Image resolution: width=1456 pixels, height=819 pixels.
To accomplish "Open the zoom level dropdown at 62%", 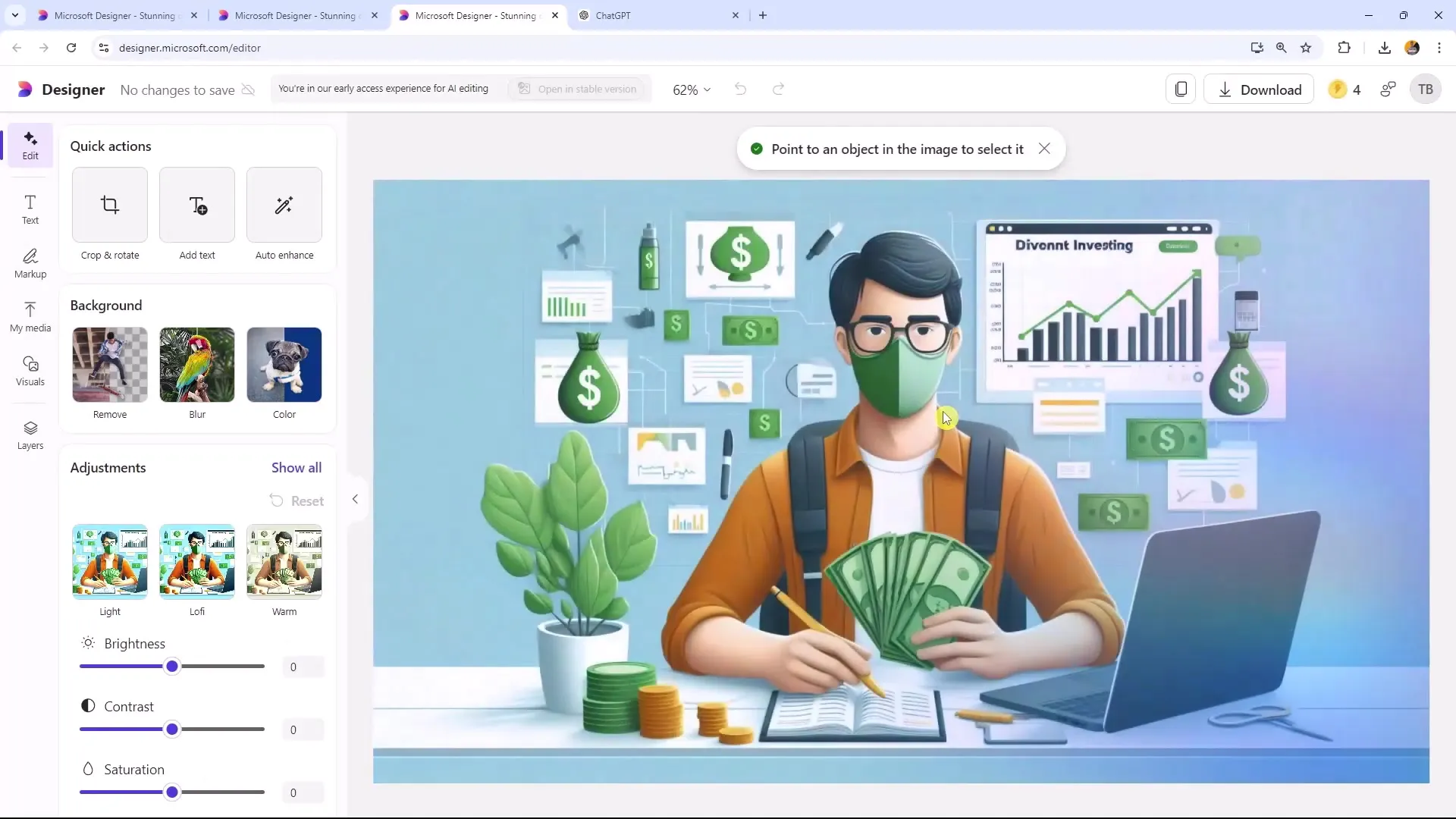I will [x=692, y=89].
